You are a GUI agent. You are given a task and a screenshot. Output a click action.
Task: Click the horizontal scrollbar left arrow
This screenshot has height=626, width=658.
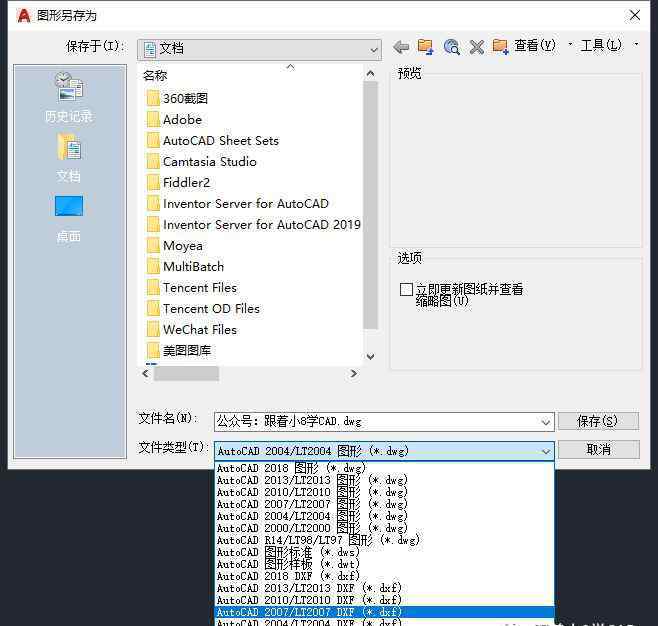coord(146,373)
